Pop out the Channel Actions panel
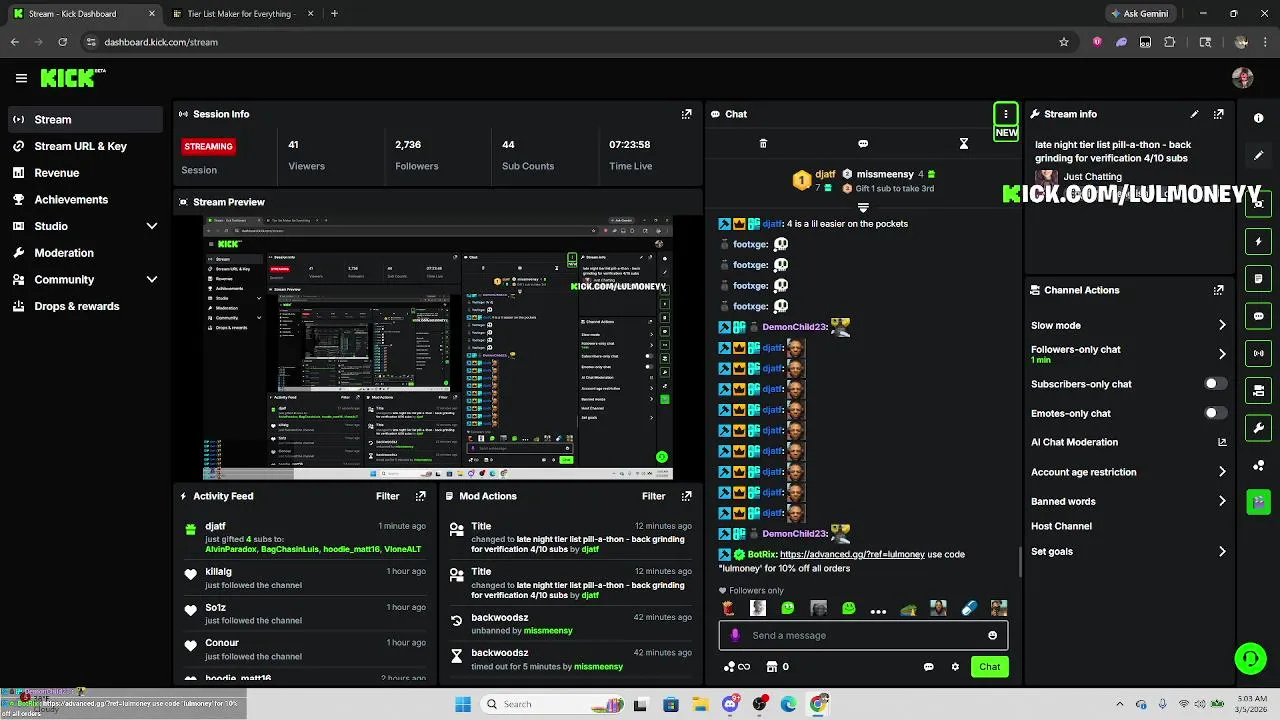This screenshot has width=1280, height=720. tap(1218, 290)
